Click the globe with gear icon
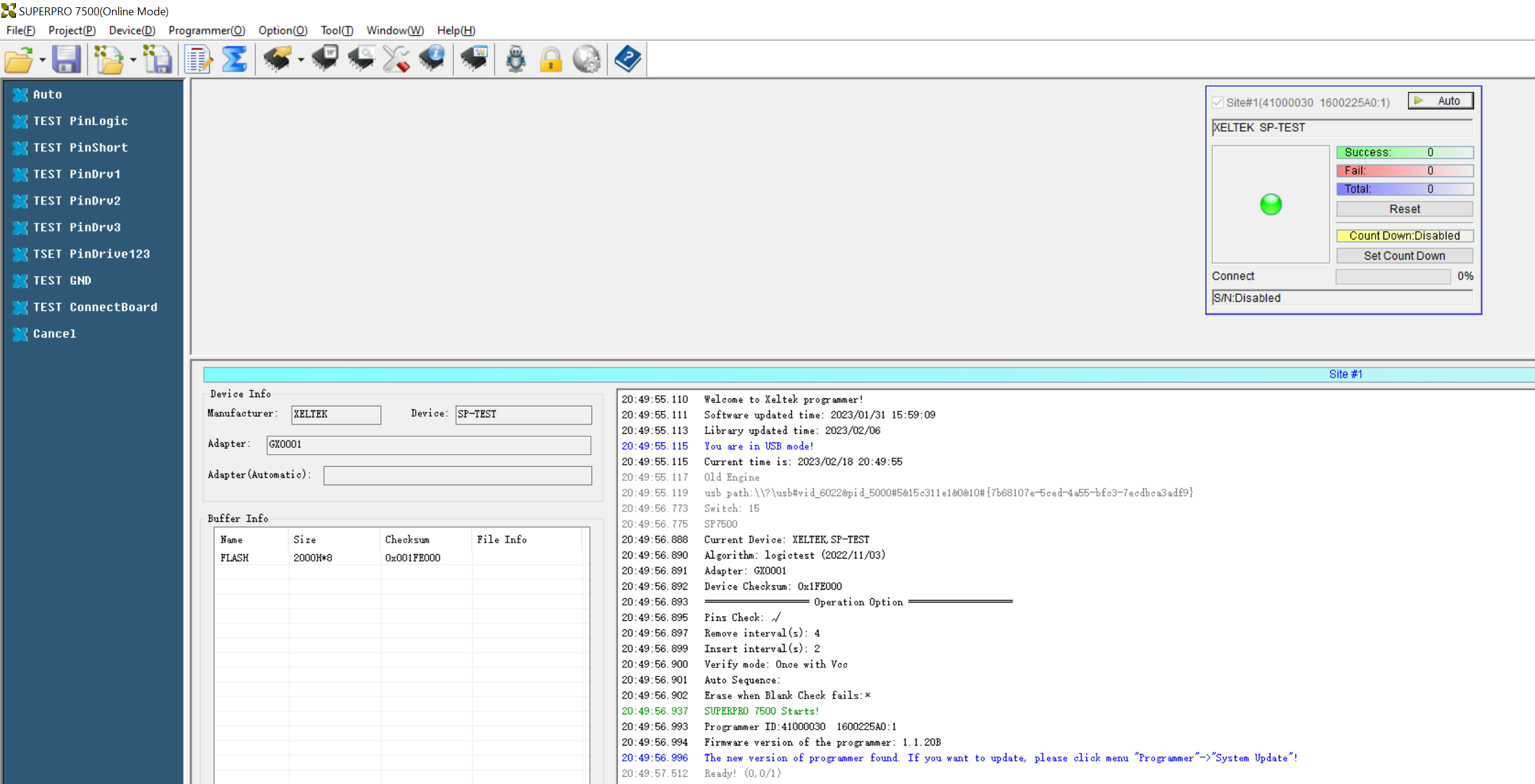 pyautogui.click(x=587, y=60)
